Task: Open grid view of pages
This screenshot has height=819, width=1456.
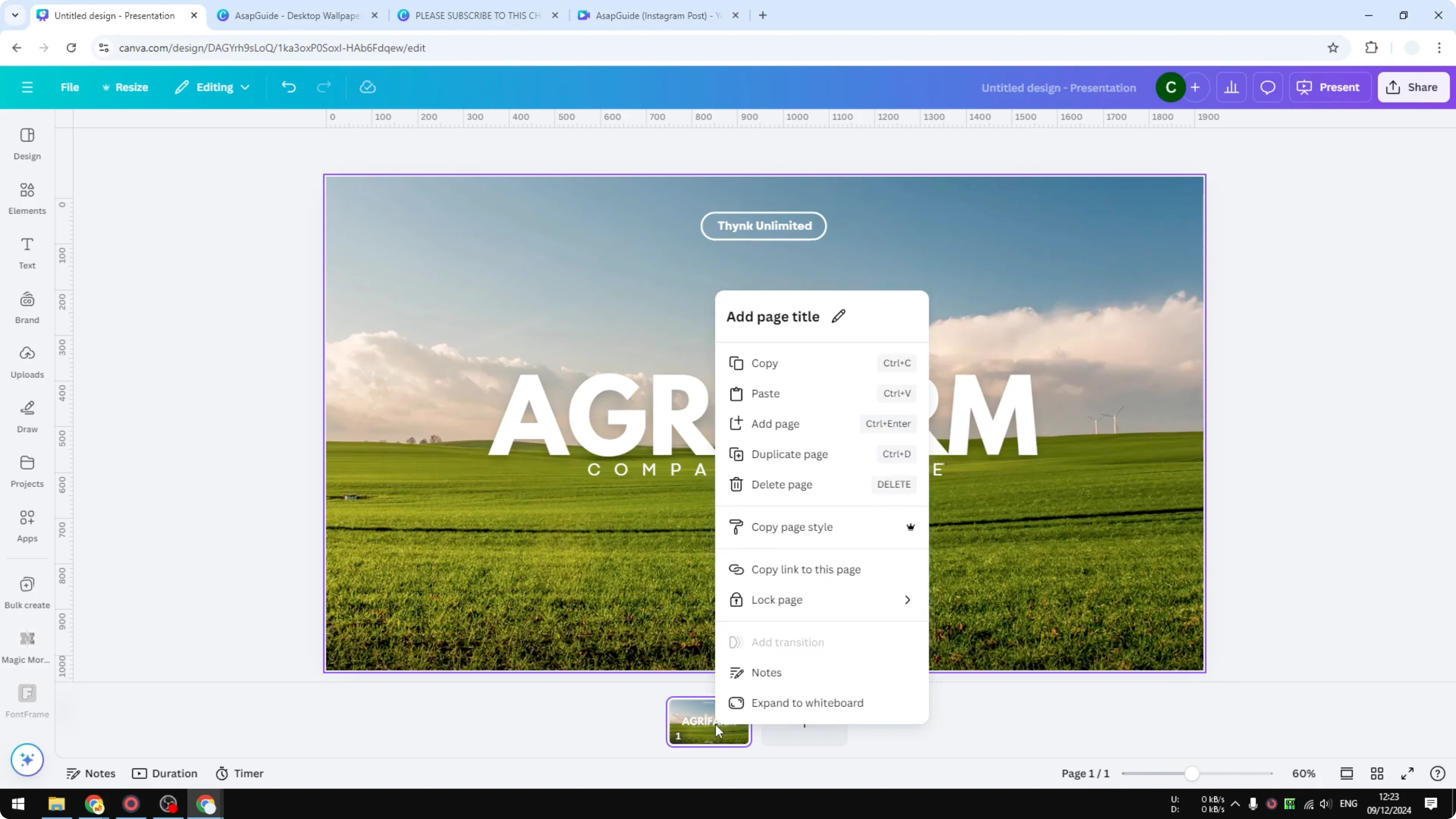Action: pyautogui.click(x=1376, y=773)
